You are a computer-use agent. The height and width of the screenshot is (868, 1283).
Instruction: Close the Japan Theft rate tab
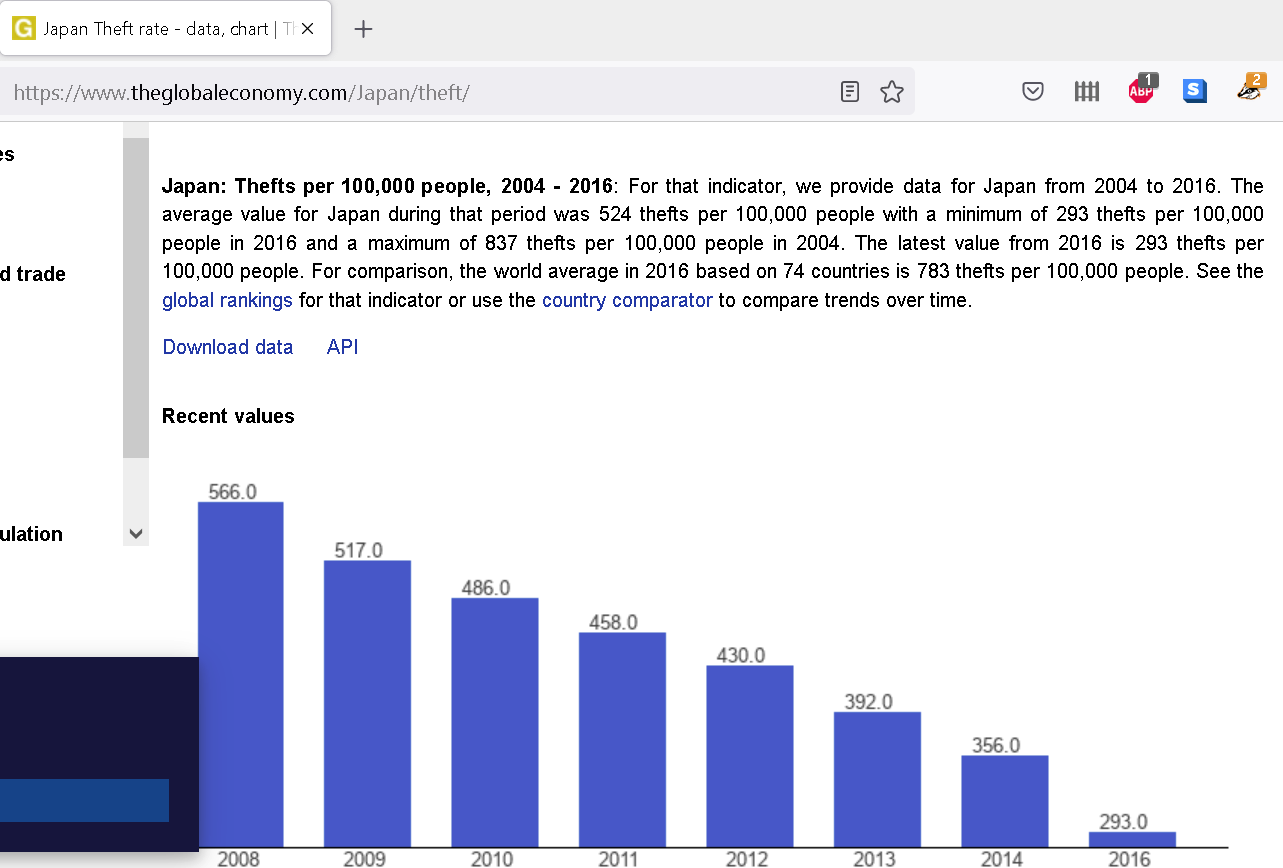click(307, 29)
